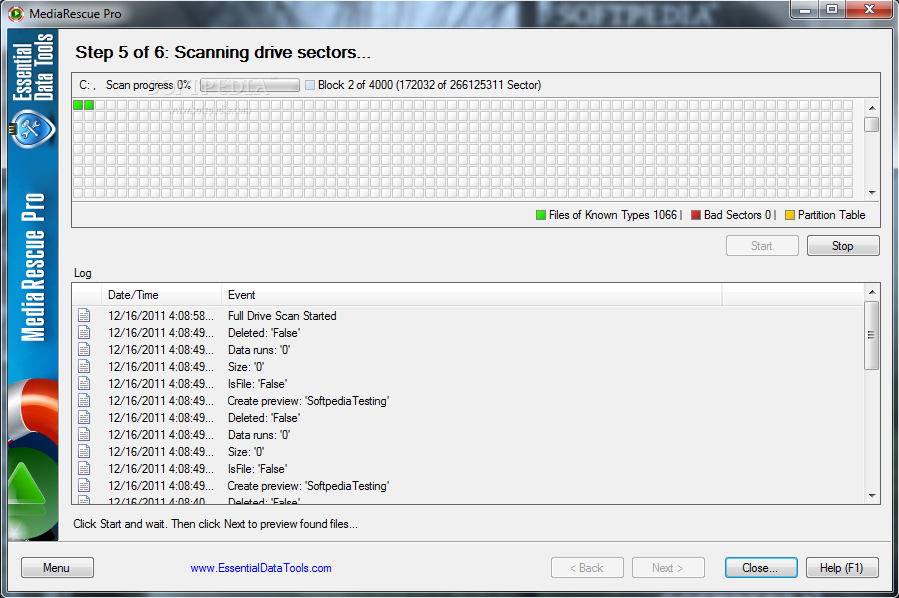Click the Close... button
Viewport: 899px width, 598px height.
point(761,568)
